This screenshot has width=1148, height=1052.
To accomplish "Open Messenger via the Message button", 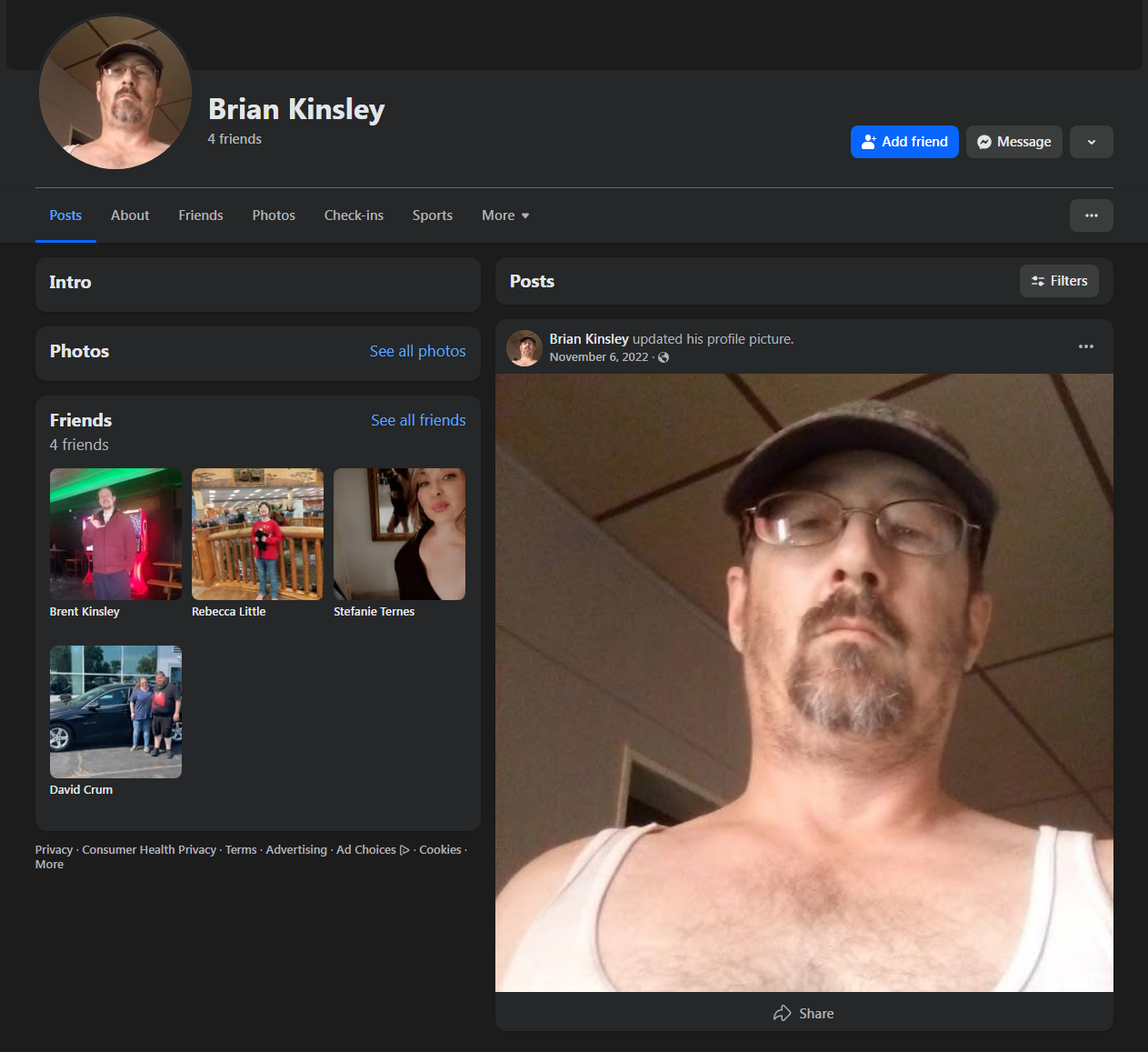I will pos(1013,142).
